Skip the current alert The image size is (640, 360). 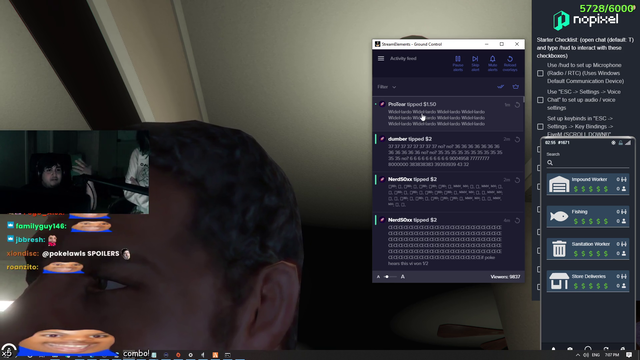pyautogui.click(x=475, y=63)
